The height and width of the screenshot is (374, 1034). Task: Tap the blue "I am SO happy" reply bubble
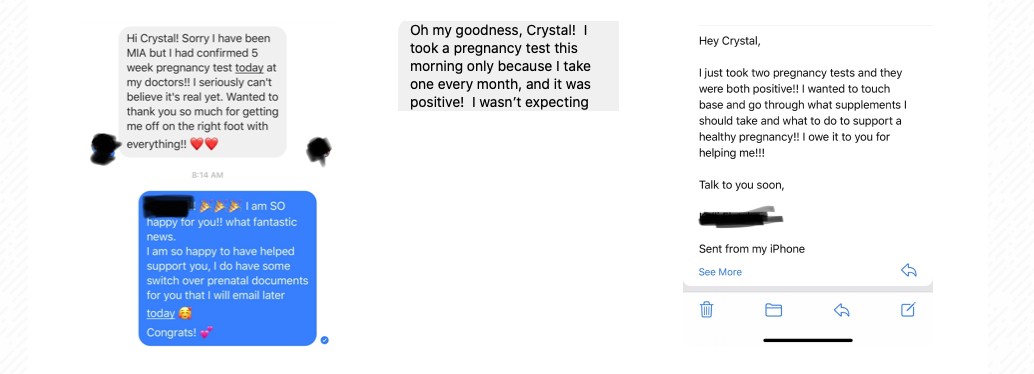228,268
